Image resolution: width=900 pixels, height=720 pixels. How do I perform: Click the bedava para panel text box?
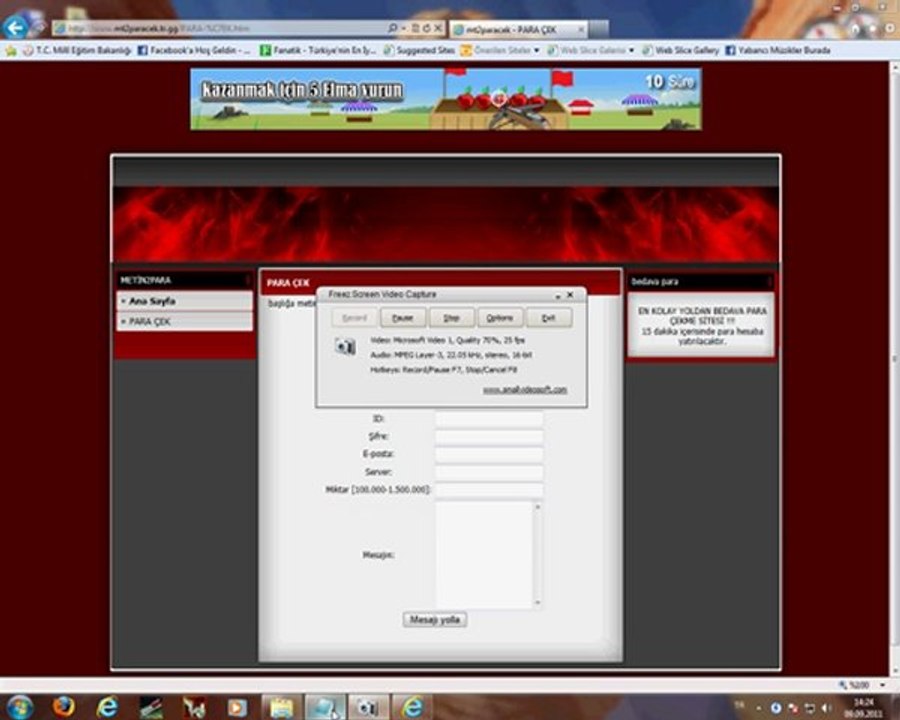point(701,326)
